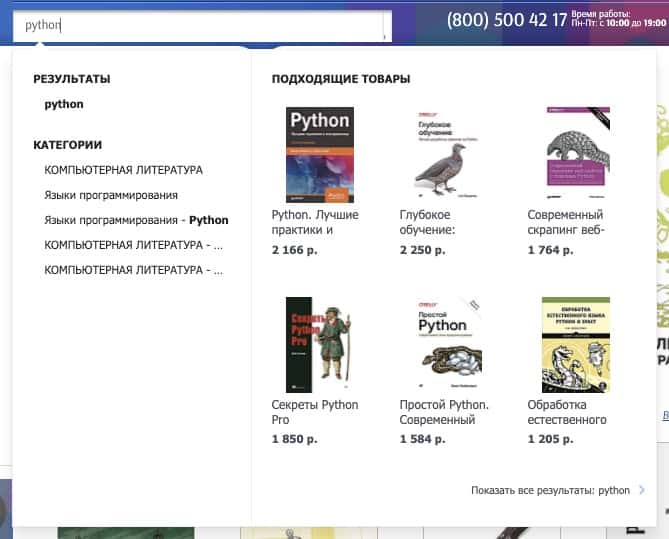
Task: Click the ПОДХОДЯЩИЕ ТОВАРЫ heading
Action: [x=341, y=79]
